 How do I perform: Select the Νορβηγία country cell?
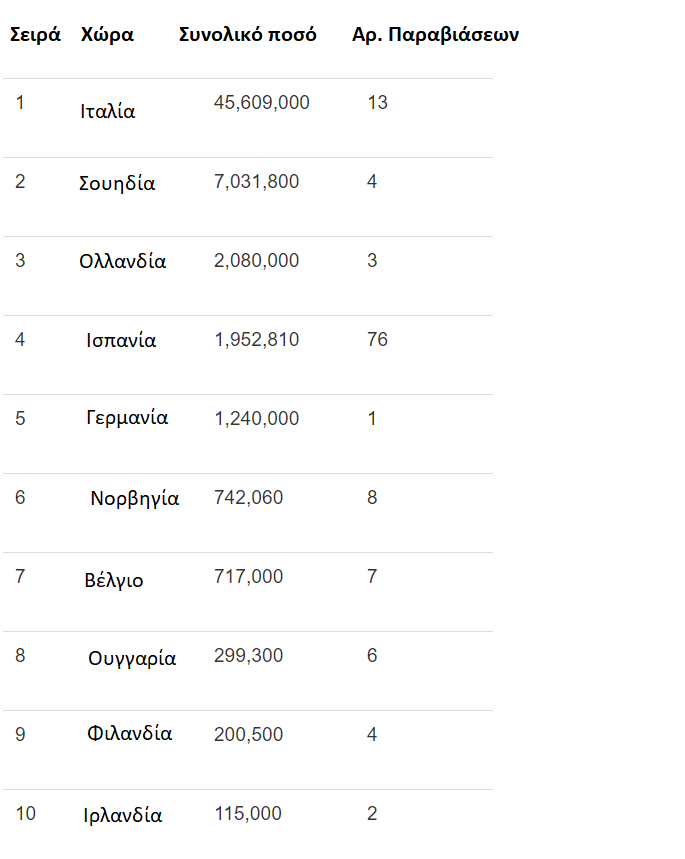tap(135, 499)
